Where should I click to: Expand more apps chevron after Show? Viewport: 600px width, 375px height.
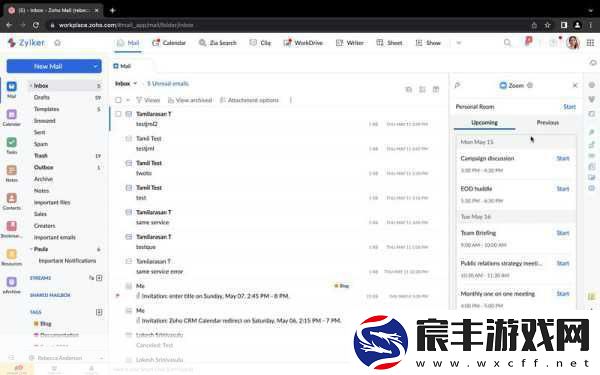pos(459,43)
